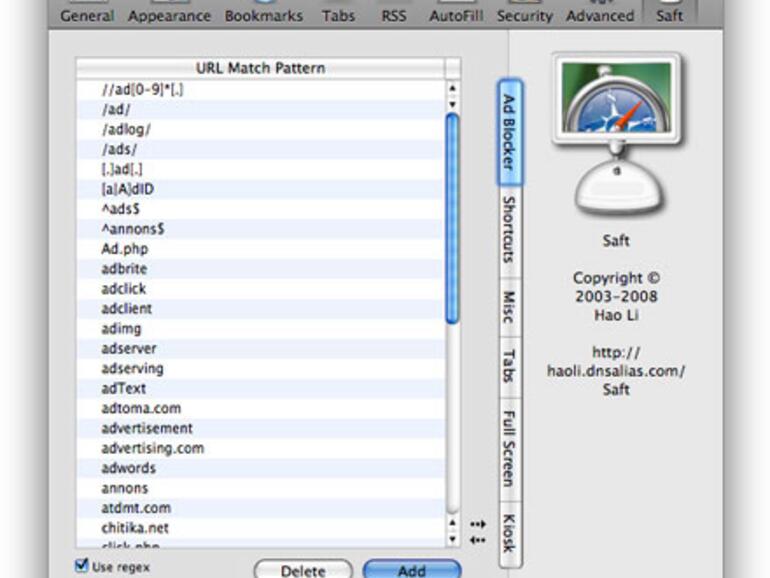Click the scroll up arrow at list bottom

click(452, 523)
